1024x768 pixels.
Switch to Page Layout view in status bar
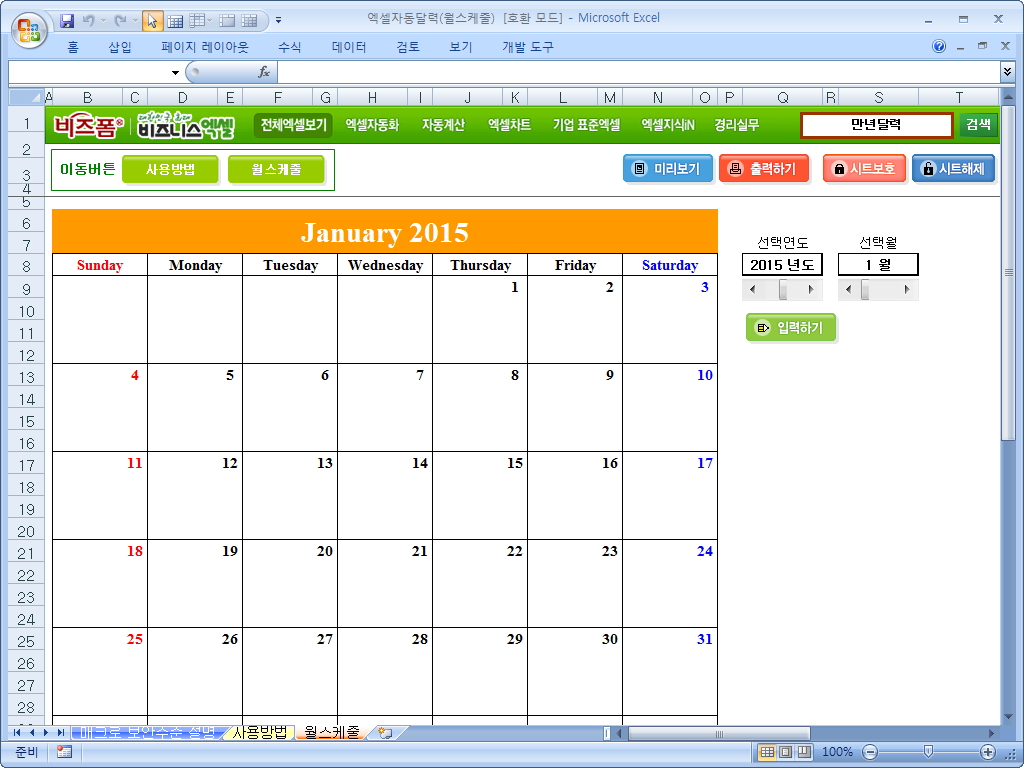coord(786,752)
